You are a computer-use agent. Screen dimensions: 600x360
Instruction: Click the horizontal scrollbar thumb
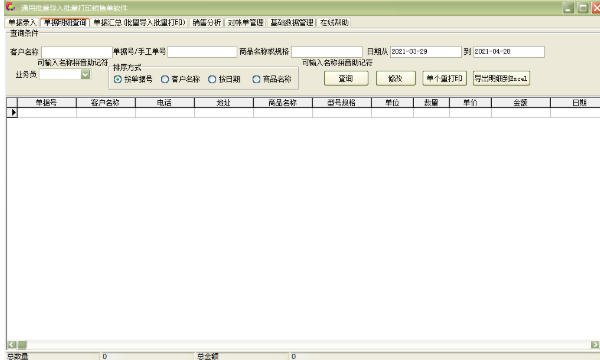(x=22, y=344)
